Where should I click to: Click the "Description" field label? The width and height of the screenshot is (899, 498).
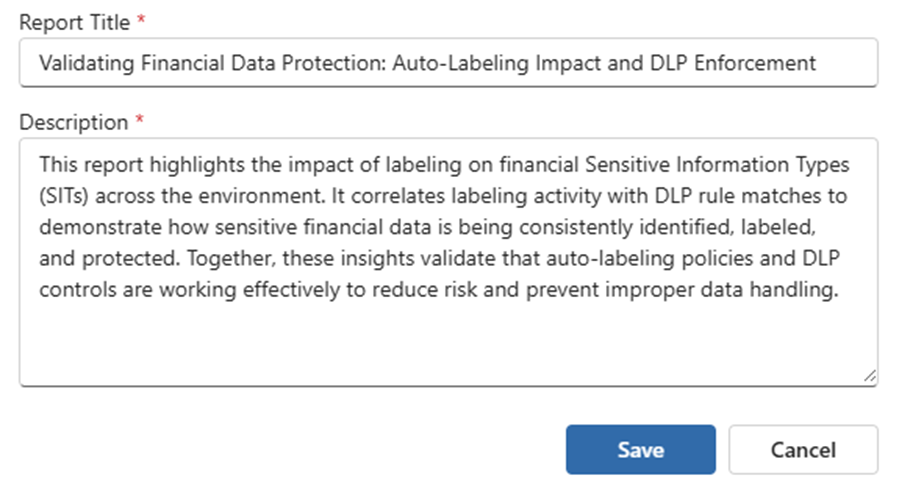(x=73, y=122)
